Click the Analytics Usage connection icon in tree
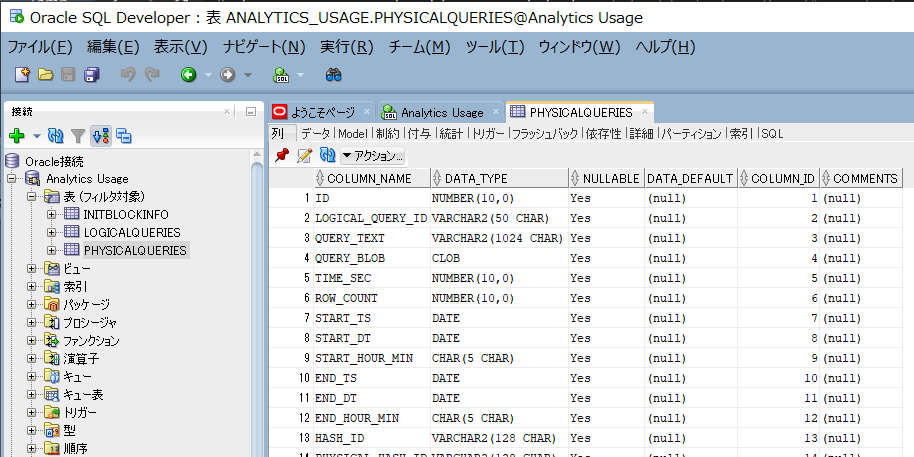This screenshot has width=914, height=457. click(32, 178)
